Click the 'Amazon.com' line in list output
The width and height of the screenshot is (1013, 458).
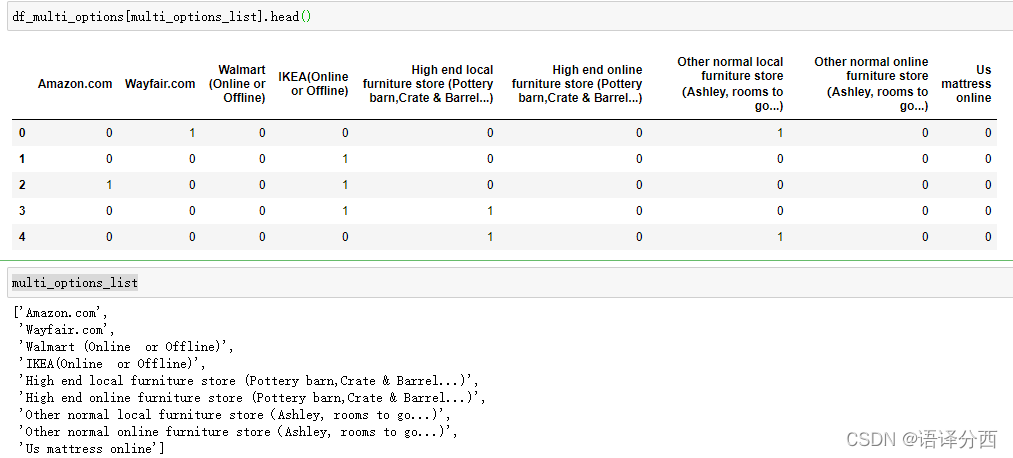60,313
